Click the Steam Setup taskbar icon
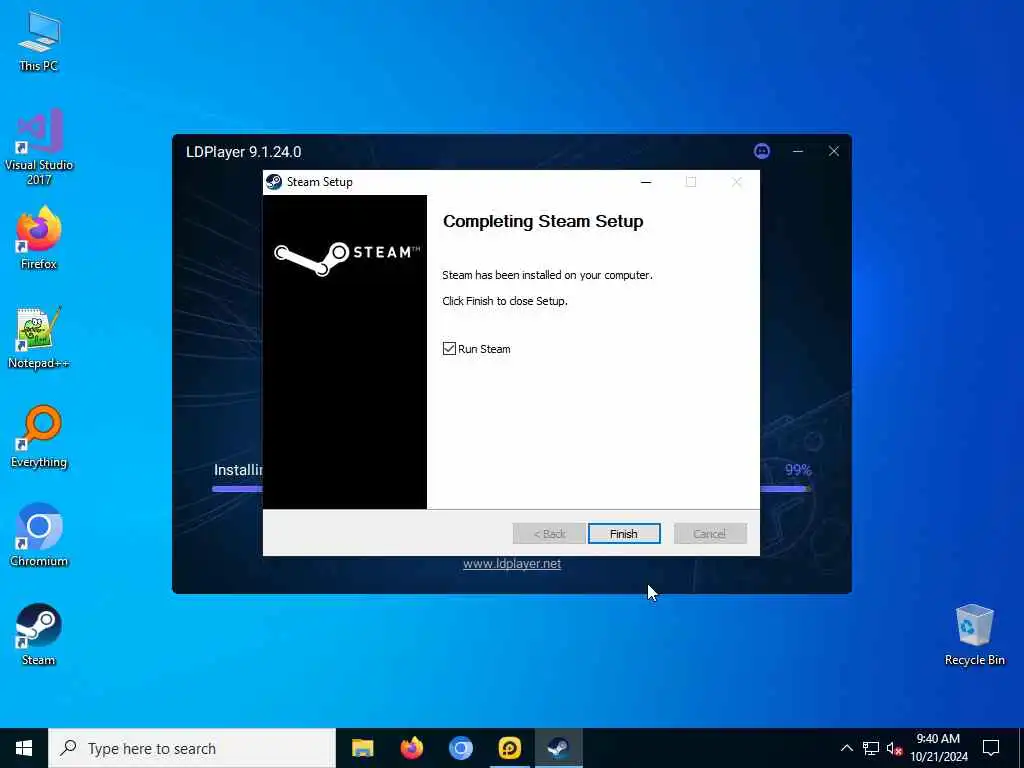Image resolution: width=1024 pixels, height=768 pixels. click(x=558, y=748)
